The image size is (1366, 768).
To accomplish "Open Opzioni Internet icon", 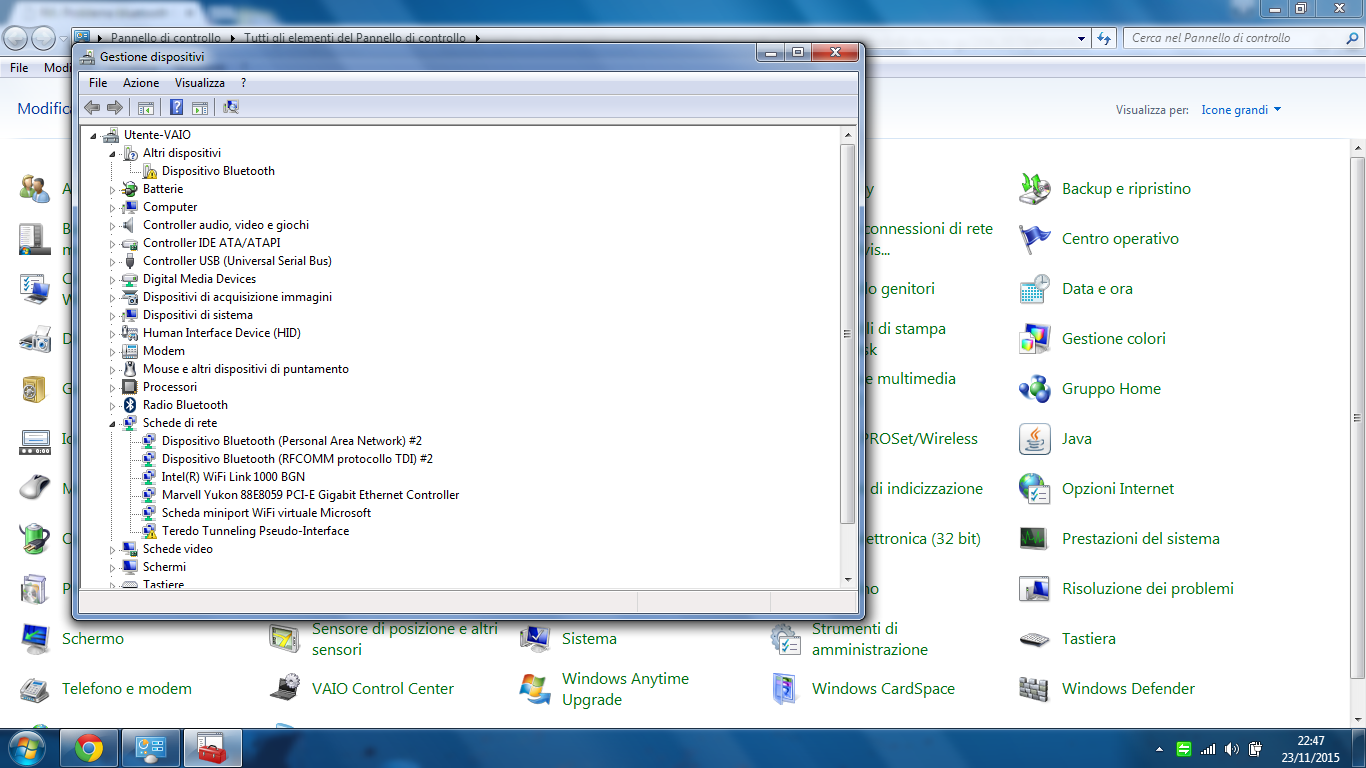I will (x=1034, y=488).
